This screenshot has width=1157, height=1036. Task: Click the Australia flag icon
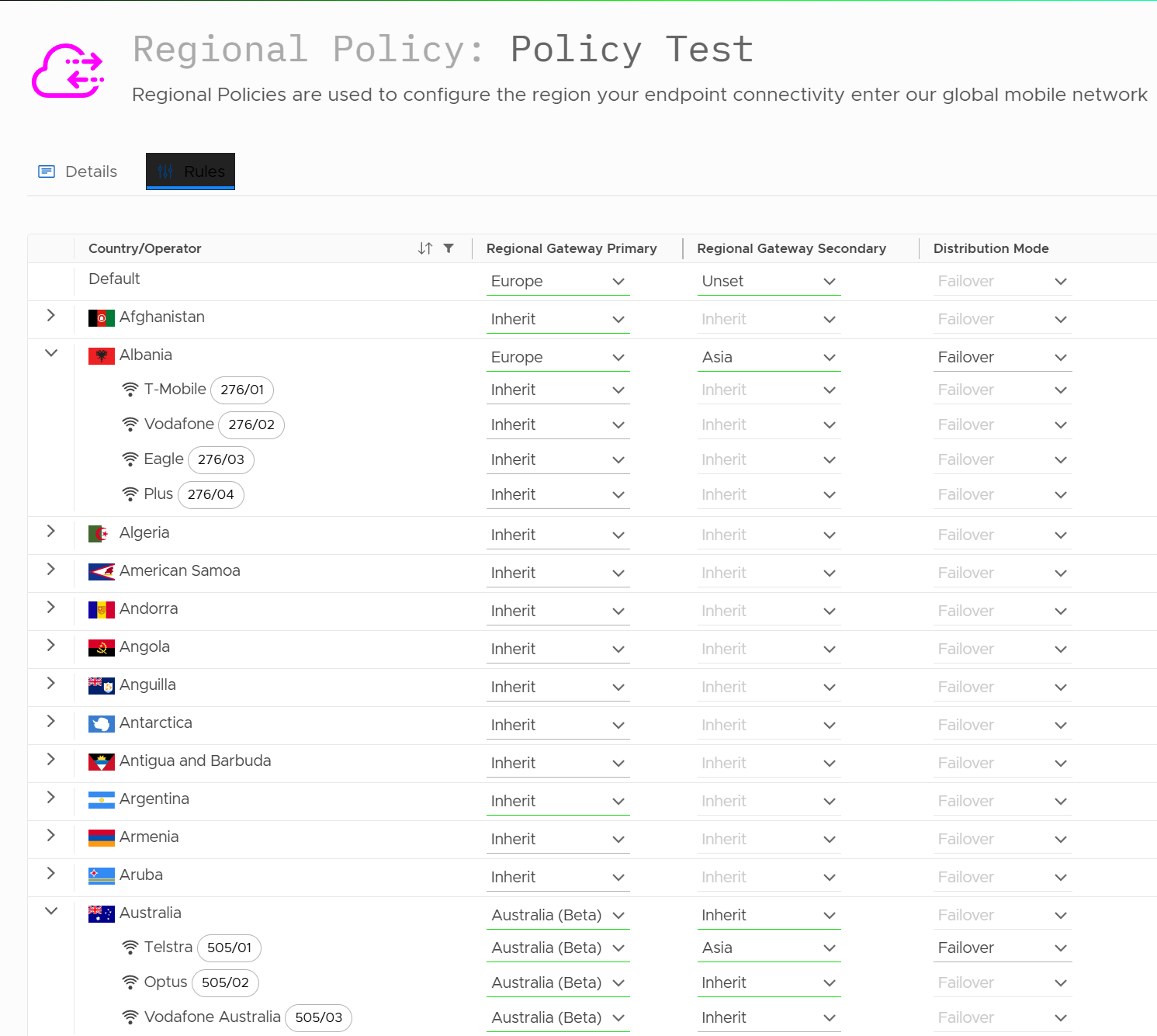(x=102, y=913)
